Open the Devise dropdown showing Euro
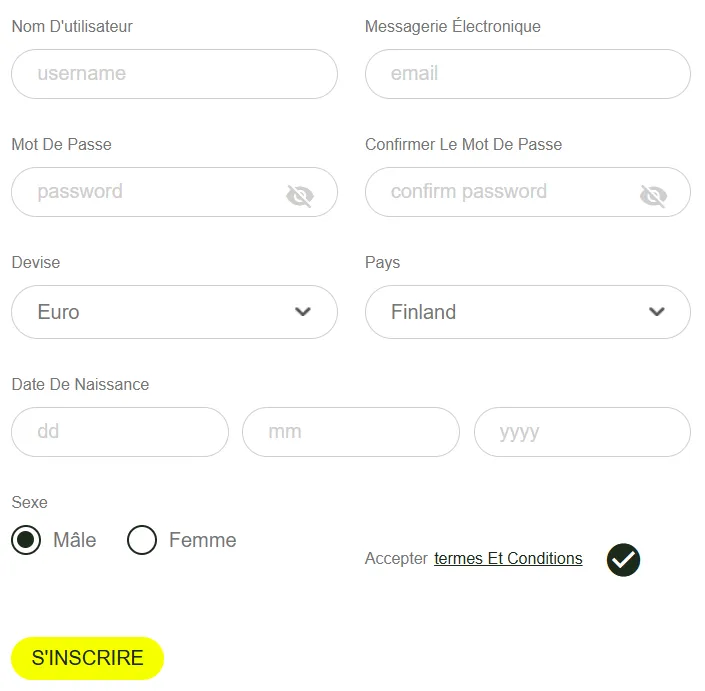 (x=160, y=312)
